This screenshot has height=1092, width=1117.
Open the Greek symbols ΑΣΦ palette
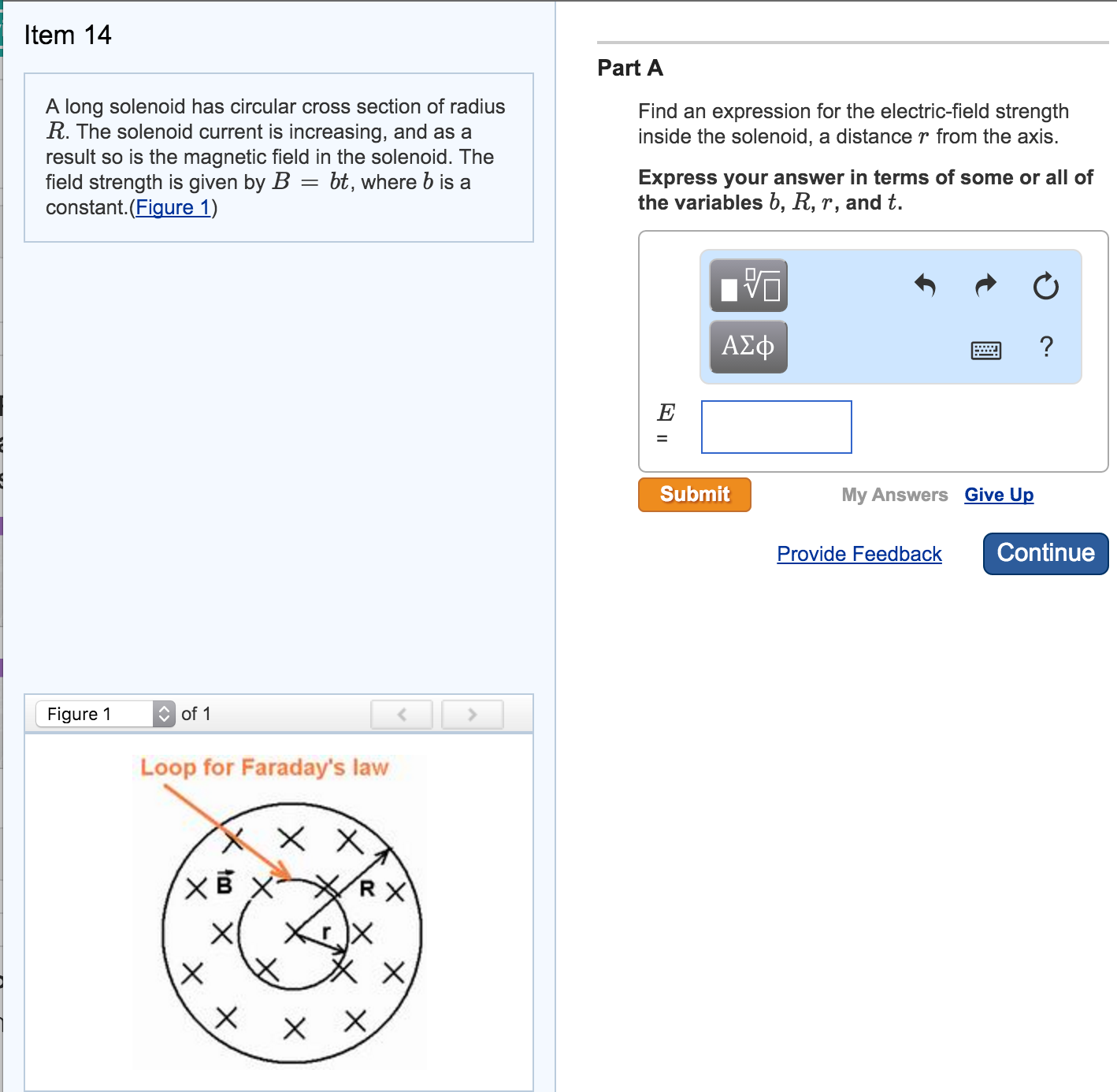[748, 347]
